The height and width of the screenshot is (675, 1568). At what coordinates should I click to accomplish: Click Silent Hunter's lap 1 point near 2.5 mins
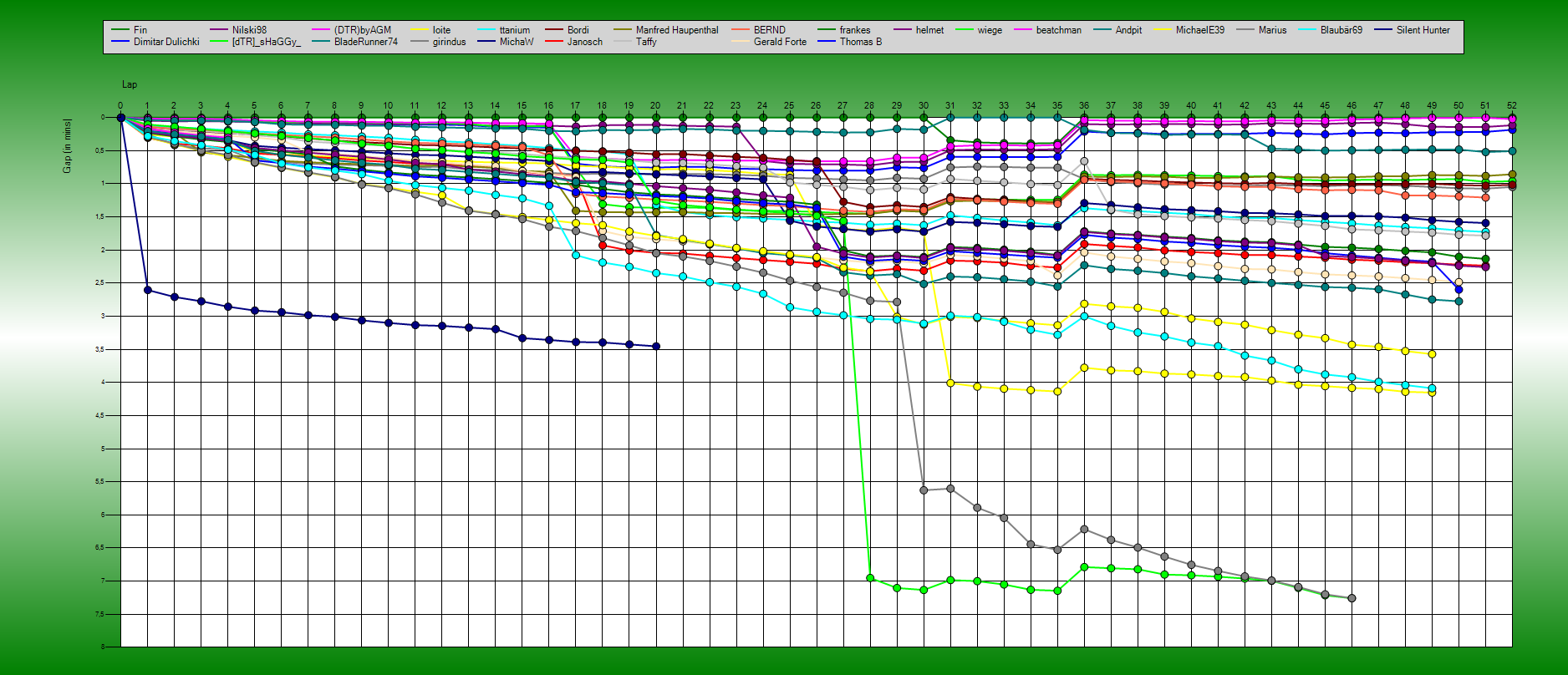coord(148,290)
